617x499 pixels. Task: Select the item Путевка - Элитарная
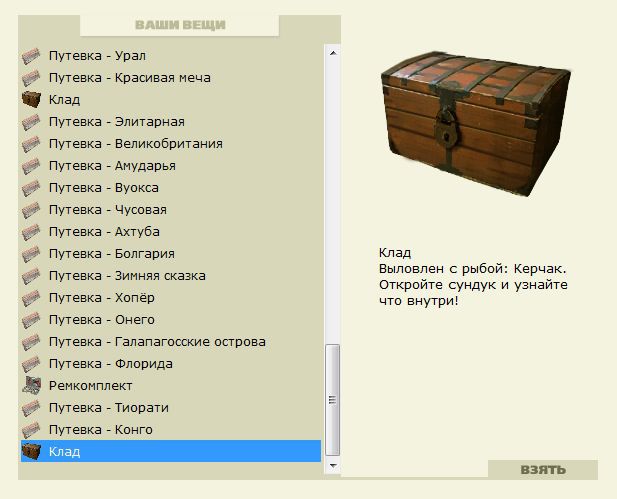pos(116,122)
